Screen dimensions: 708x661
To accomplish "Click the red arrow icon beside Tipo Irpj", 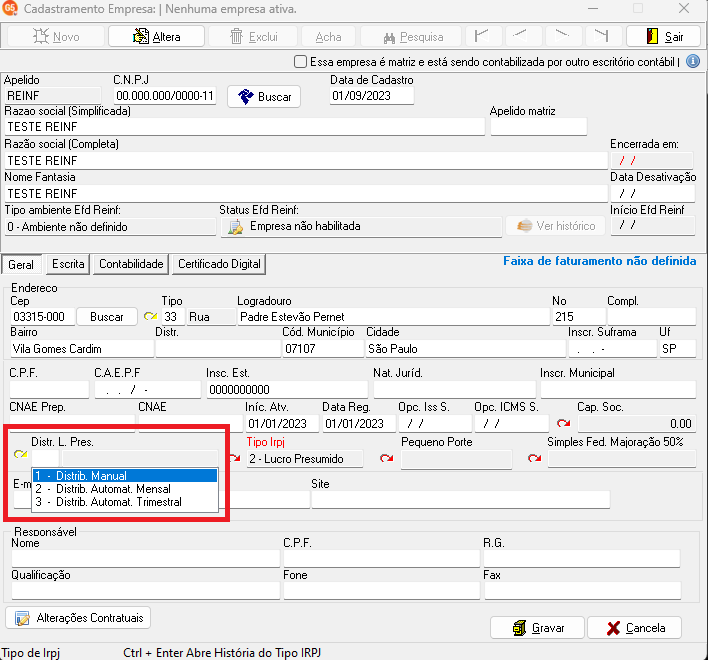I will coord(234,459).
